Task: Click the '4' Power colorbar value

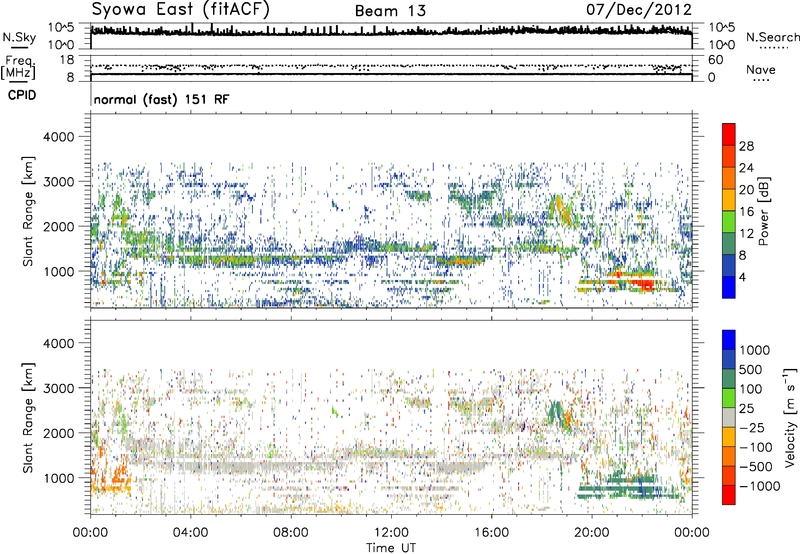Action: 742,277
